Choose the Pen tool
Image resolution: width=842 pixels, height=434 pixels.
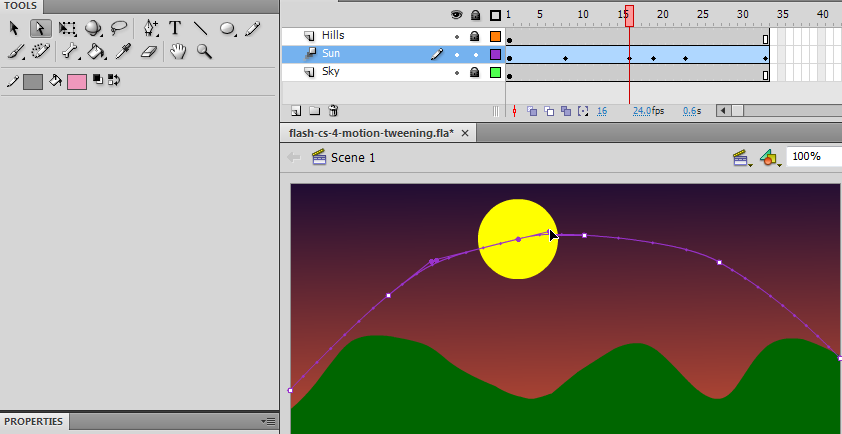150,28
